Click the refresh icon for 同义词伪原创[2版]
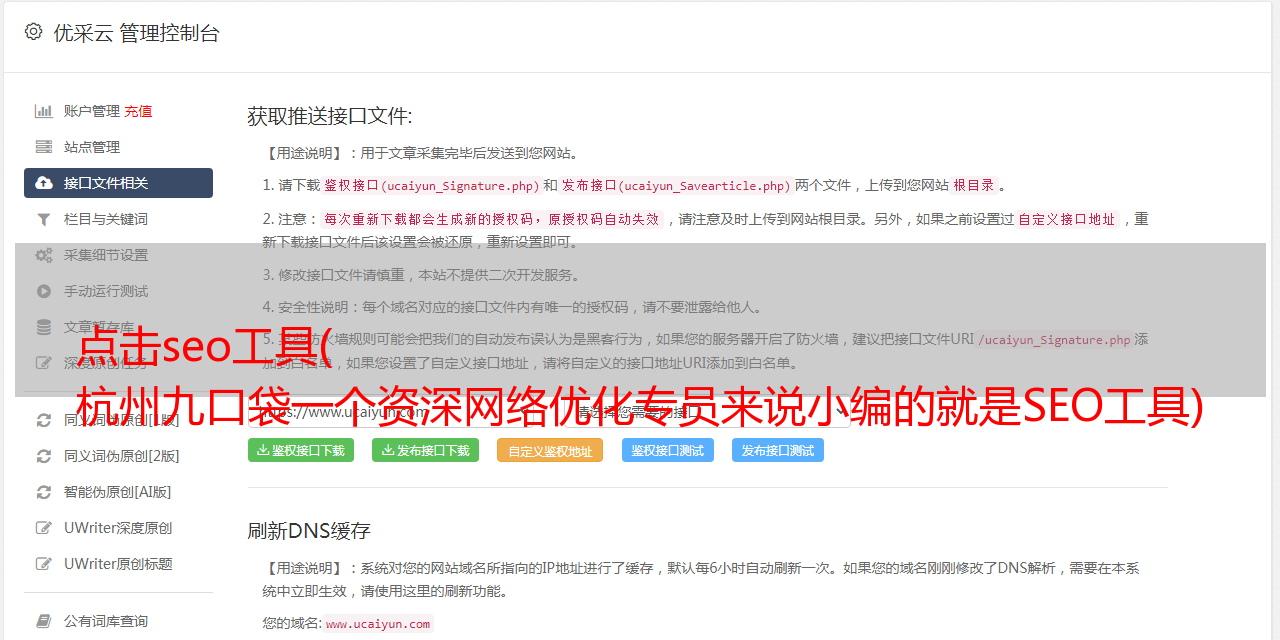 [44, 456]
